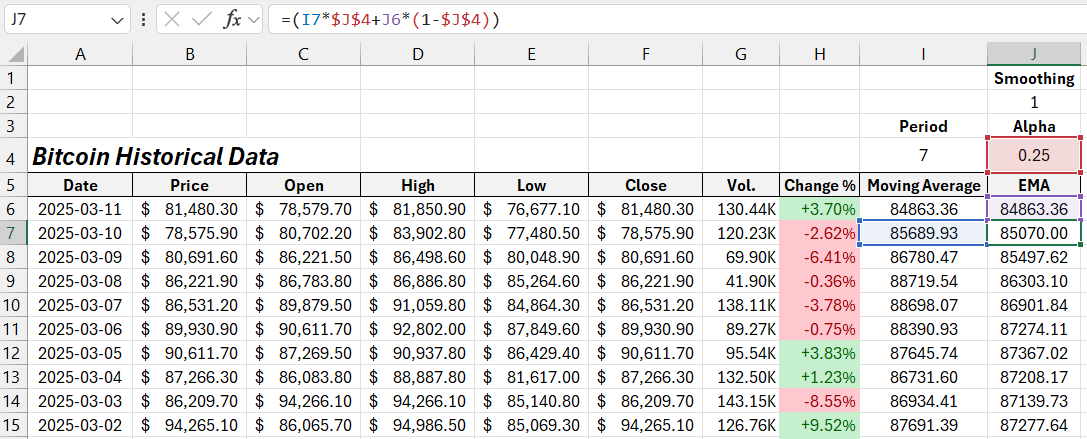Viewport: 1087px width, 439px height.
Task: Select column J header
Action: (x=1034, y=54)
